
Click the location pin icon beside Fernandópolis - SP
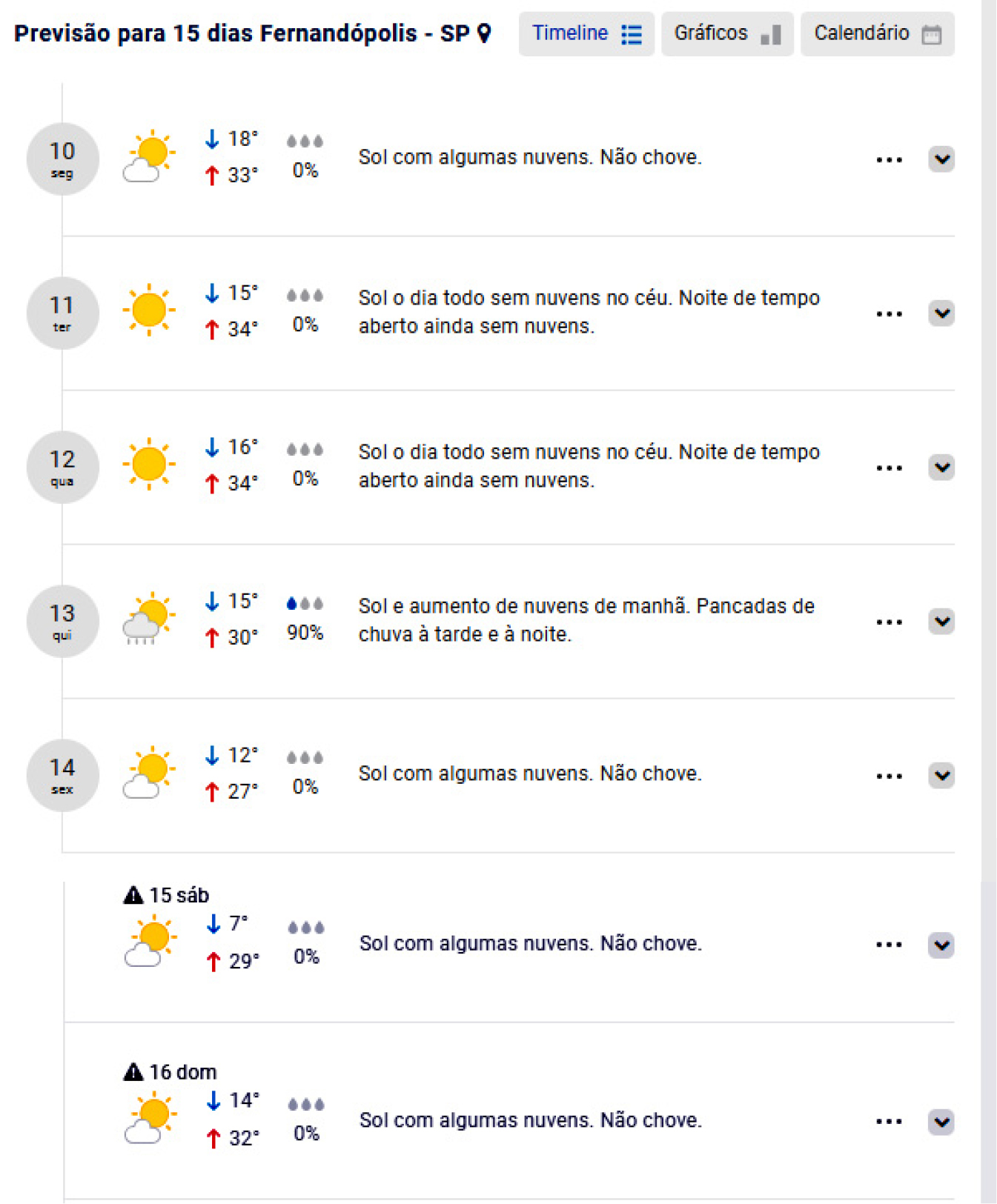click(x=484, y=33)
